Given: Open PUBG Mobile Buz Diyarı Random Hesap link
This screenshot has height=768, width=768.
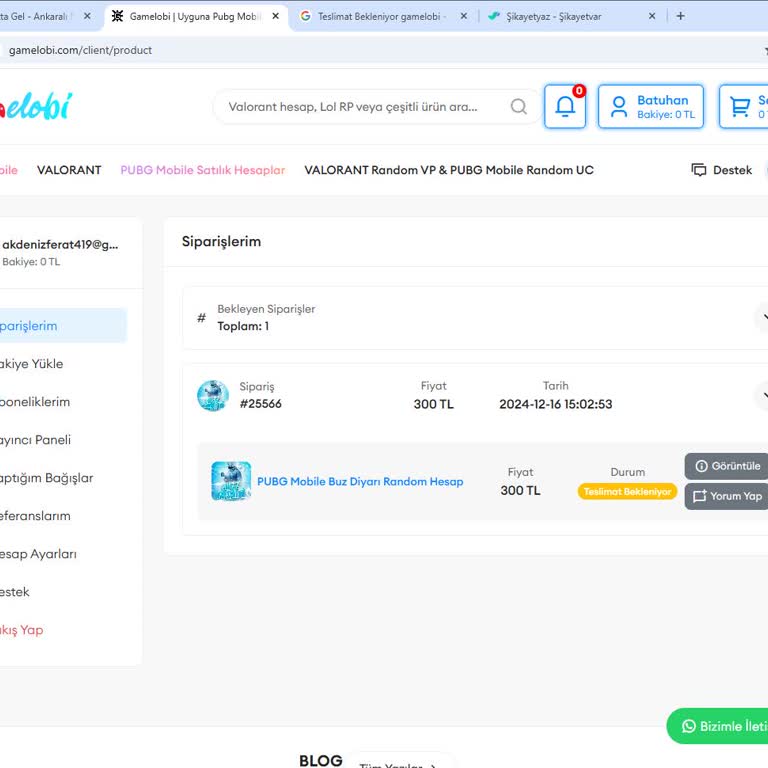Looking at the screenshot, I should [360, 481].
